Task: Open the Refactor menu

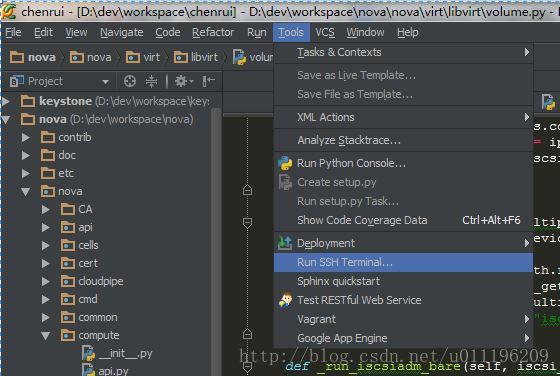Action: click(213, 32)
